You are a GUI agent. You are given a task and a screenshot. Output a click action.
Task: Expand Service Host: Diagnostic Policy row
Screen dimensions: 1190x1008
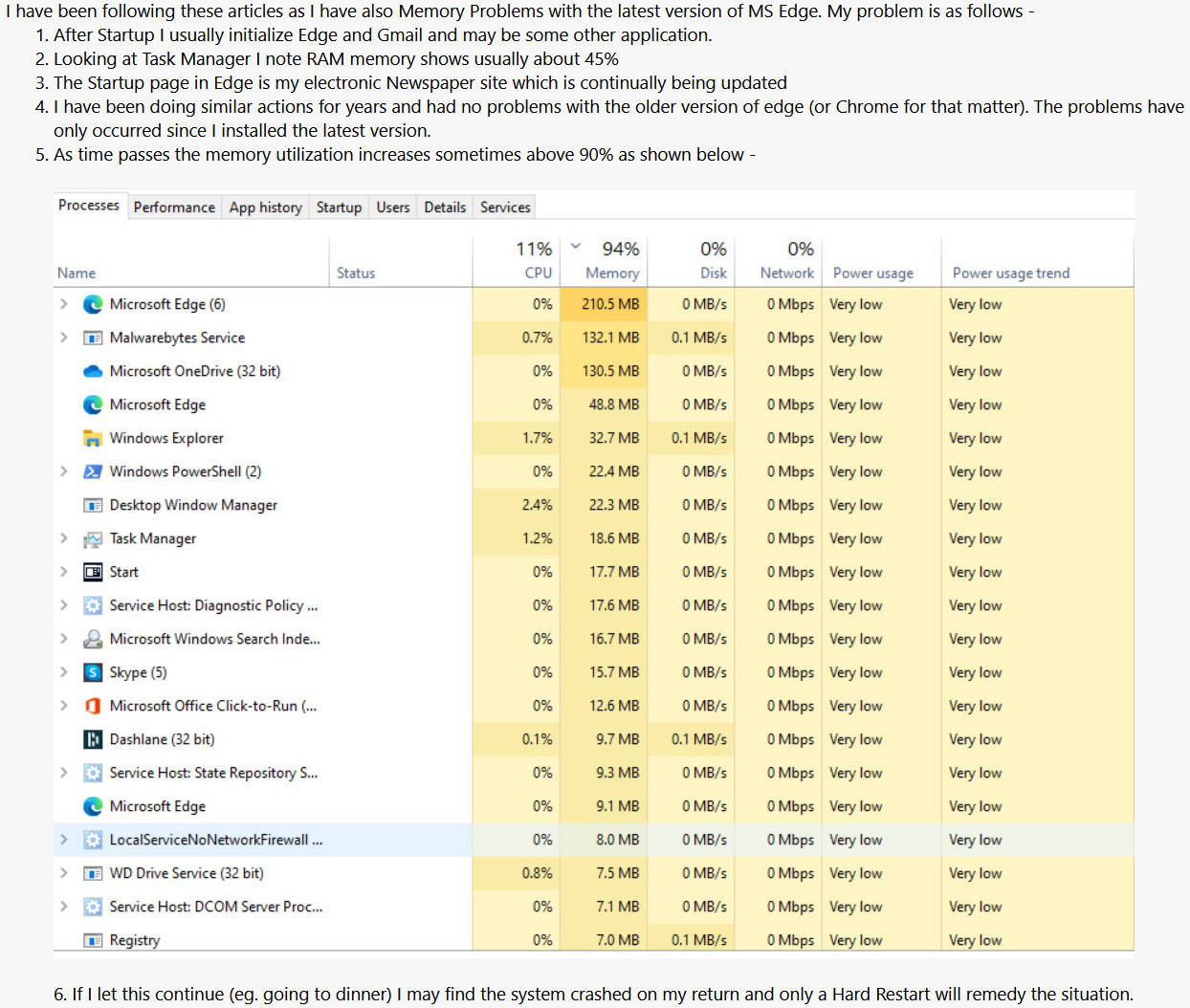(64, 605)
